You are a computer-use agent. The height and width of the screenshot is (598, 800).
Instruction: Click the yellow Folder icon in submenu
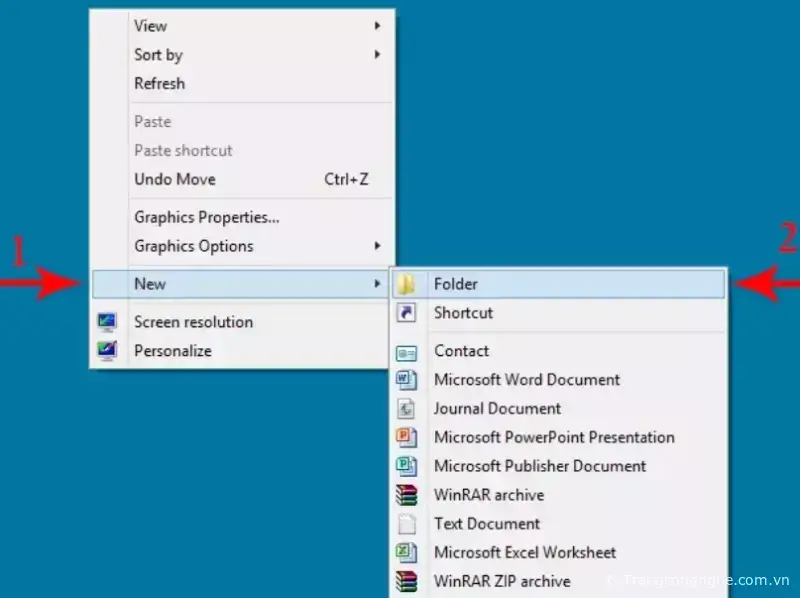406,285
